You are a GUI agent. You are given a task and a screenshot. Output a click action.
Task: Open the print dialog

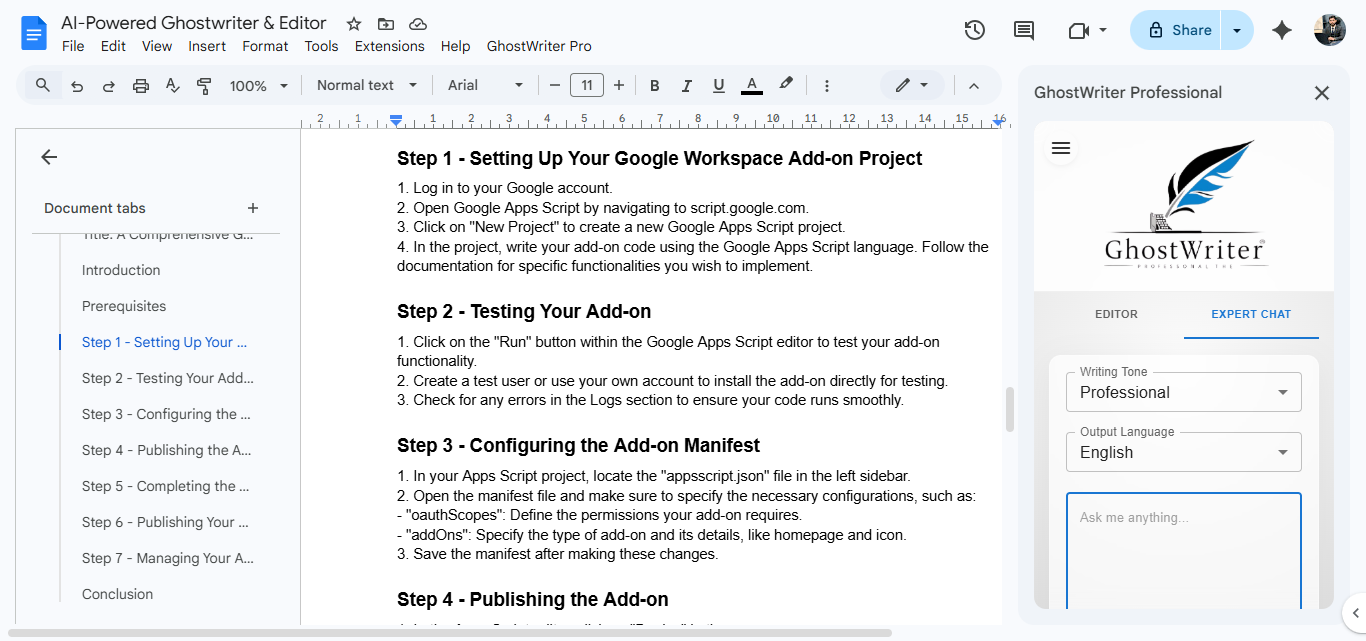[x=140, y=85]
